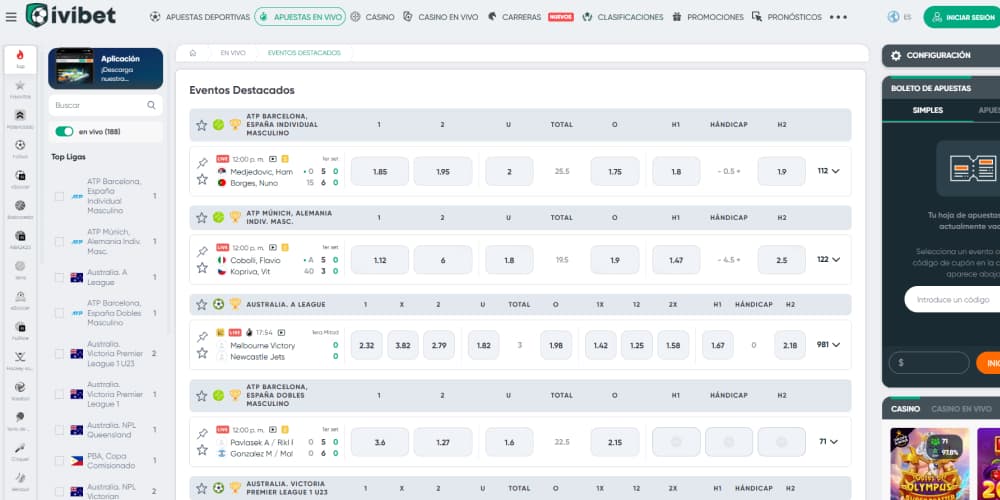Click the search magnifier icon
Image resolution: width=1000 pixels, height=500 pixels.
151,105
